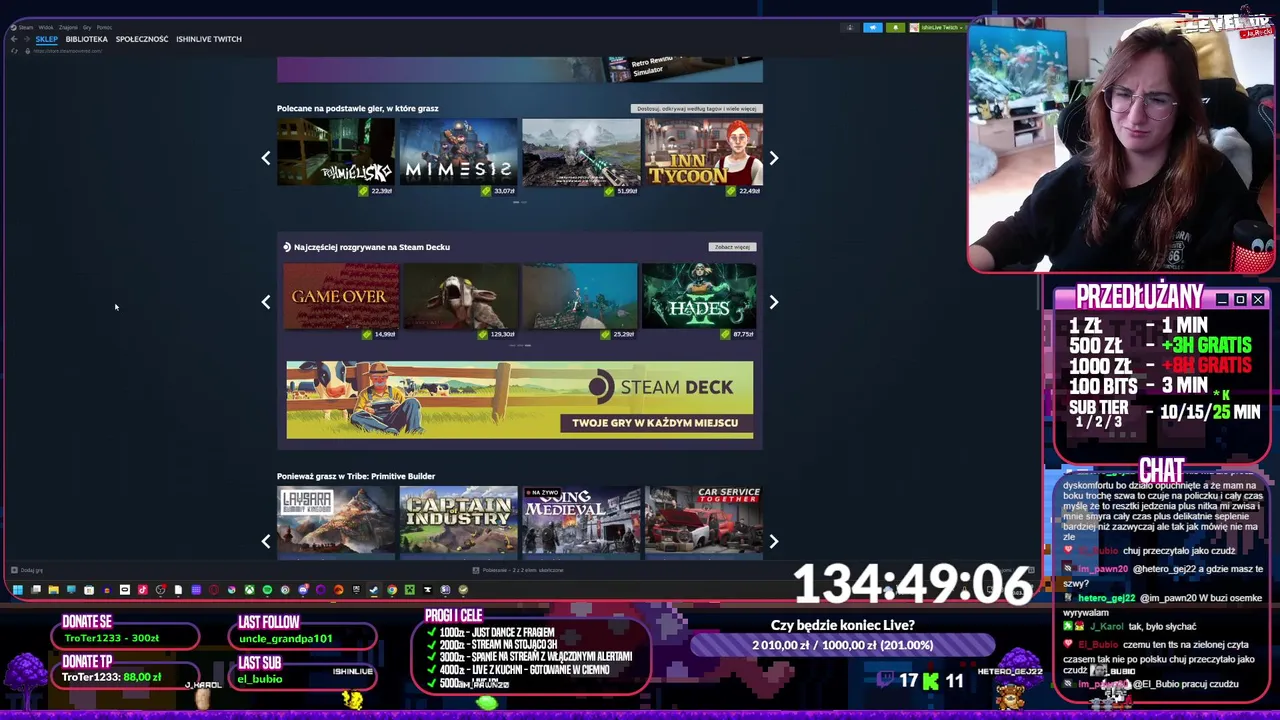Open the Hades II game thumbnail
The height and width of the screenshot is (720, 1280).
(x=699, y=296)
